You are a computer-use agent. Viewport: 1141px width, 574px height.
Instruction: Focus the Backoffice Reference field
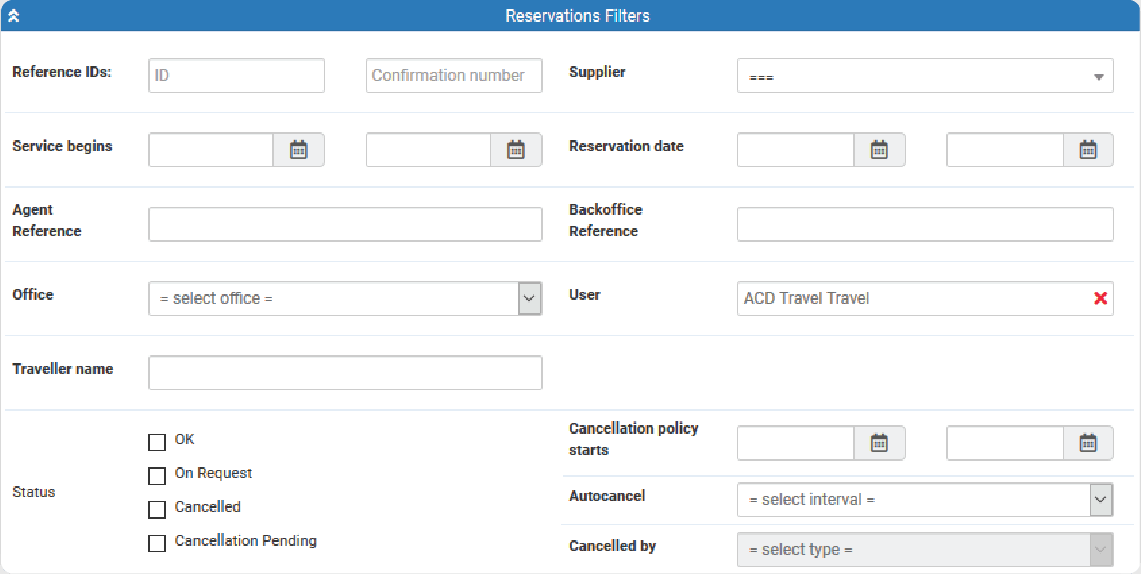click(924, 225)
